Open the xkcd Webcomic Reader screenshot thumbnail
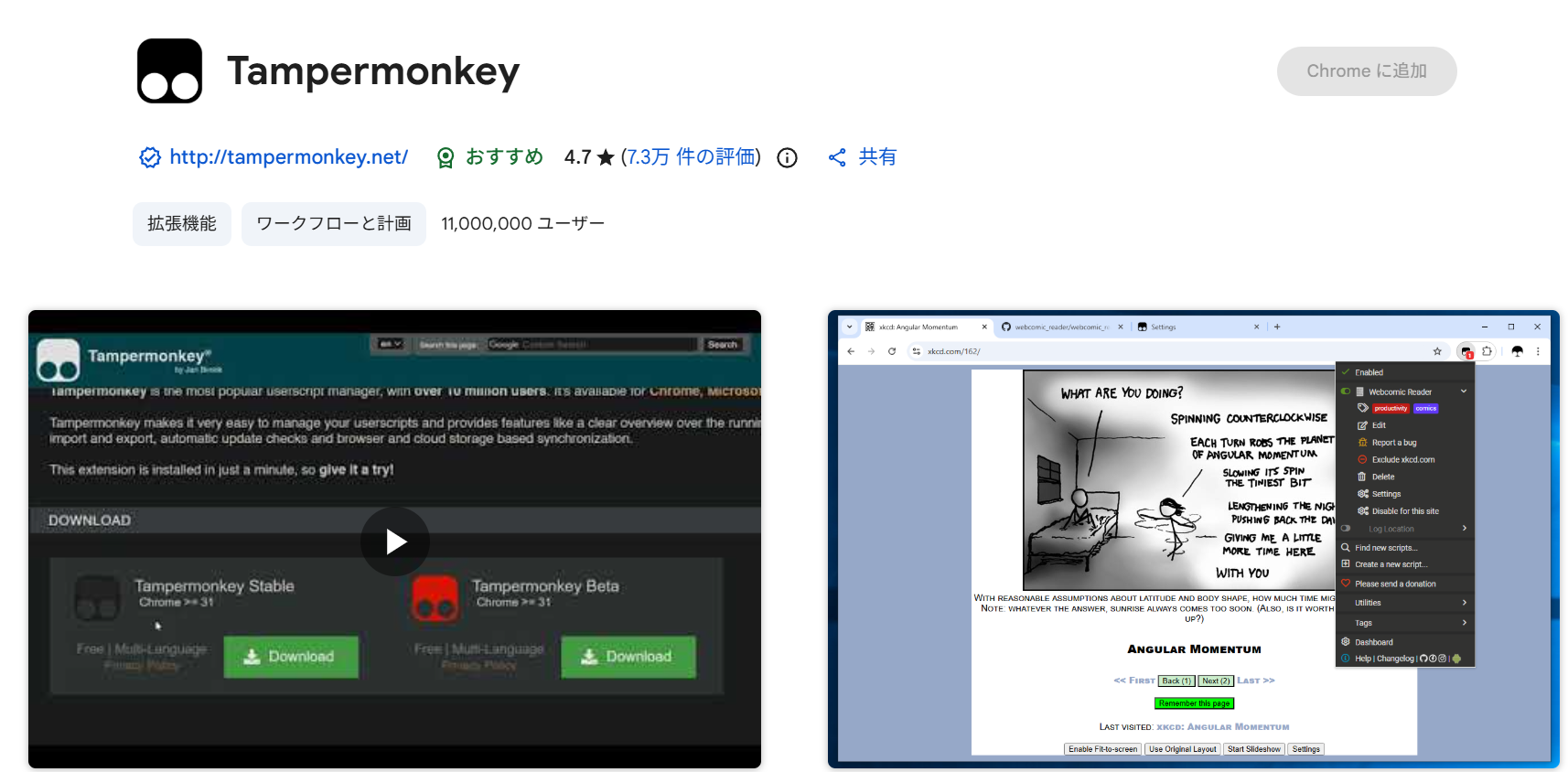The height and width of the screenshot is (772, 1568). tap(1194, 540)
